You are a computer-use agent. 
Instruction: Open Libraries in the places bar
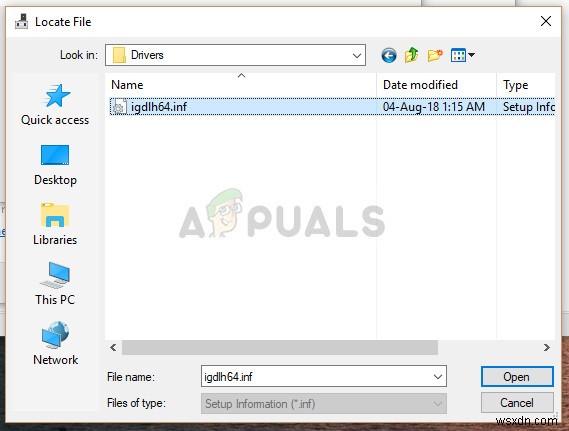coord(55,225)
